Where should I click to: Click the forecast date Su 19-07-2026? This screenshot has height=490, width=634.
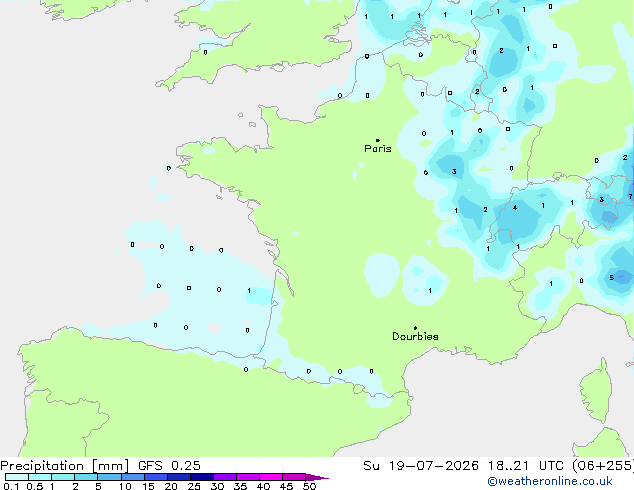tap(421, 466)
